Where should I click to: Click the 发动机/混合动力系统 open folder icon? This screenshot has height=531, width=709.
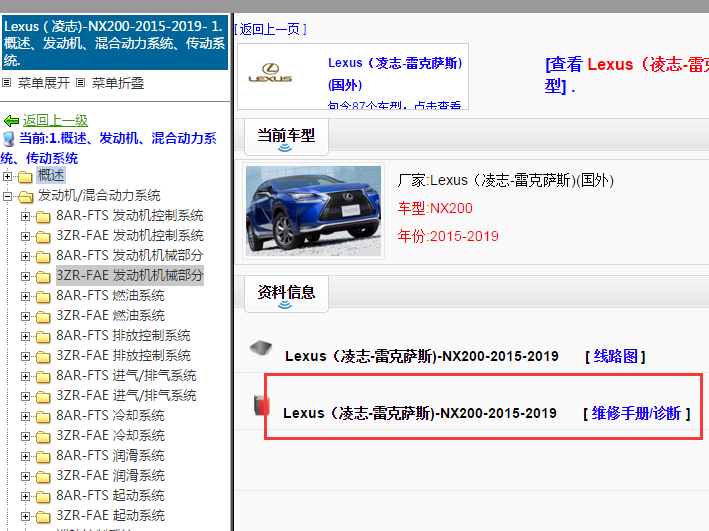pyautogui.click(x=26, y=196)
